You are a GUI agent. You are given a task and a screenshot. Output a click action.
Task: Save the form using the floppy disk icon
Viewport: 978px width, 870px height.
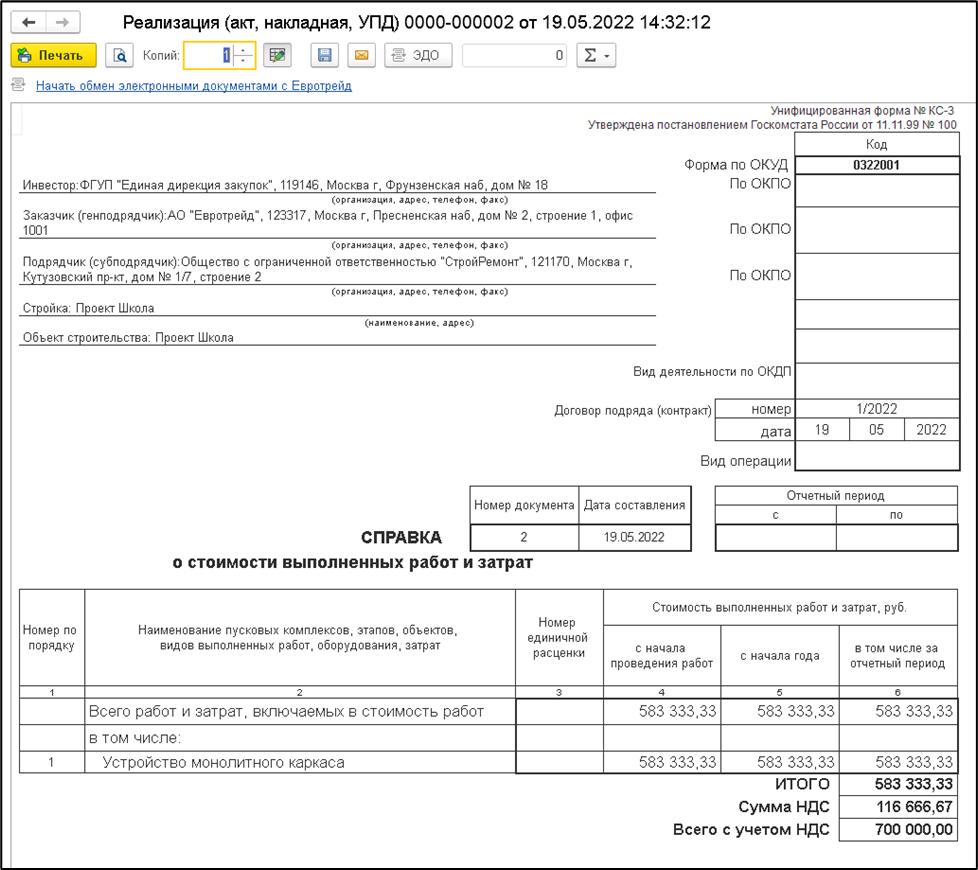324,56
